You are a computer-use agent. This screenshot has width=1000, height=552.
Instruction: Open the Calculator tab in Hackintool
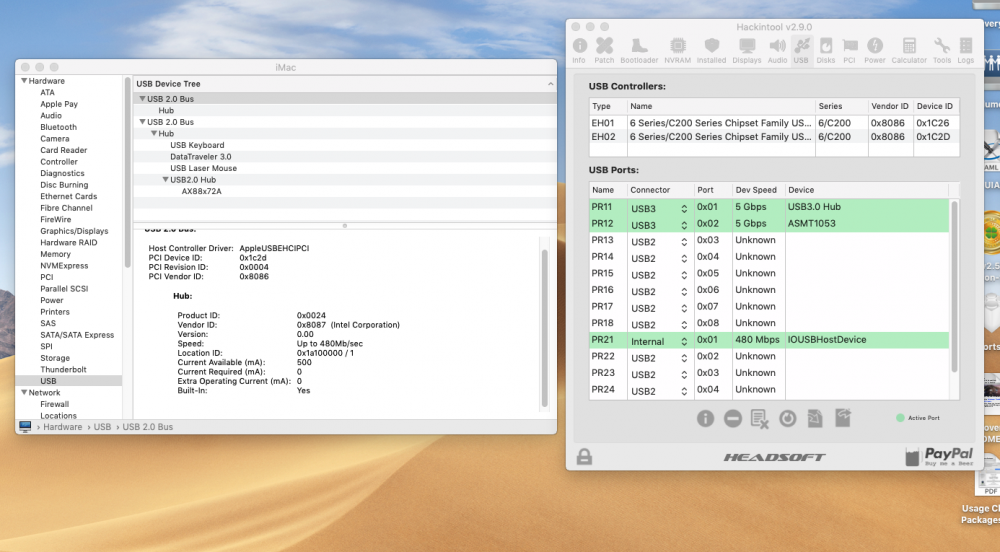click(x=909, y=50)
